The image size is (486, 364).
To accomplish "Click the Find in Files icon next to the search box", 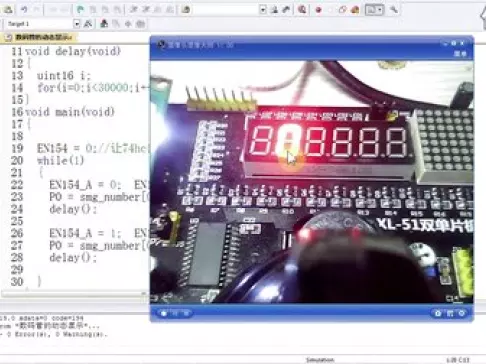I will click(274, 10).
